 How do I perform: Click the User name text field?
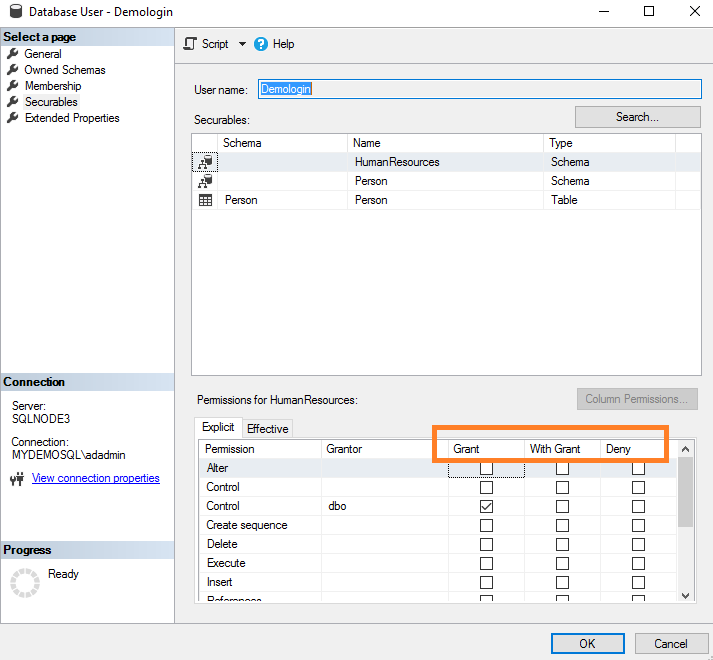point(479,89)
